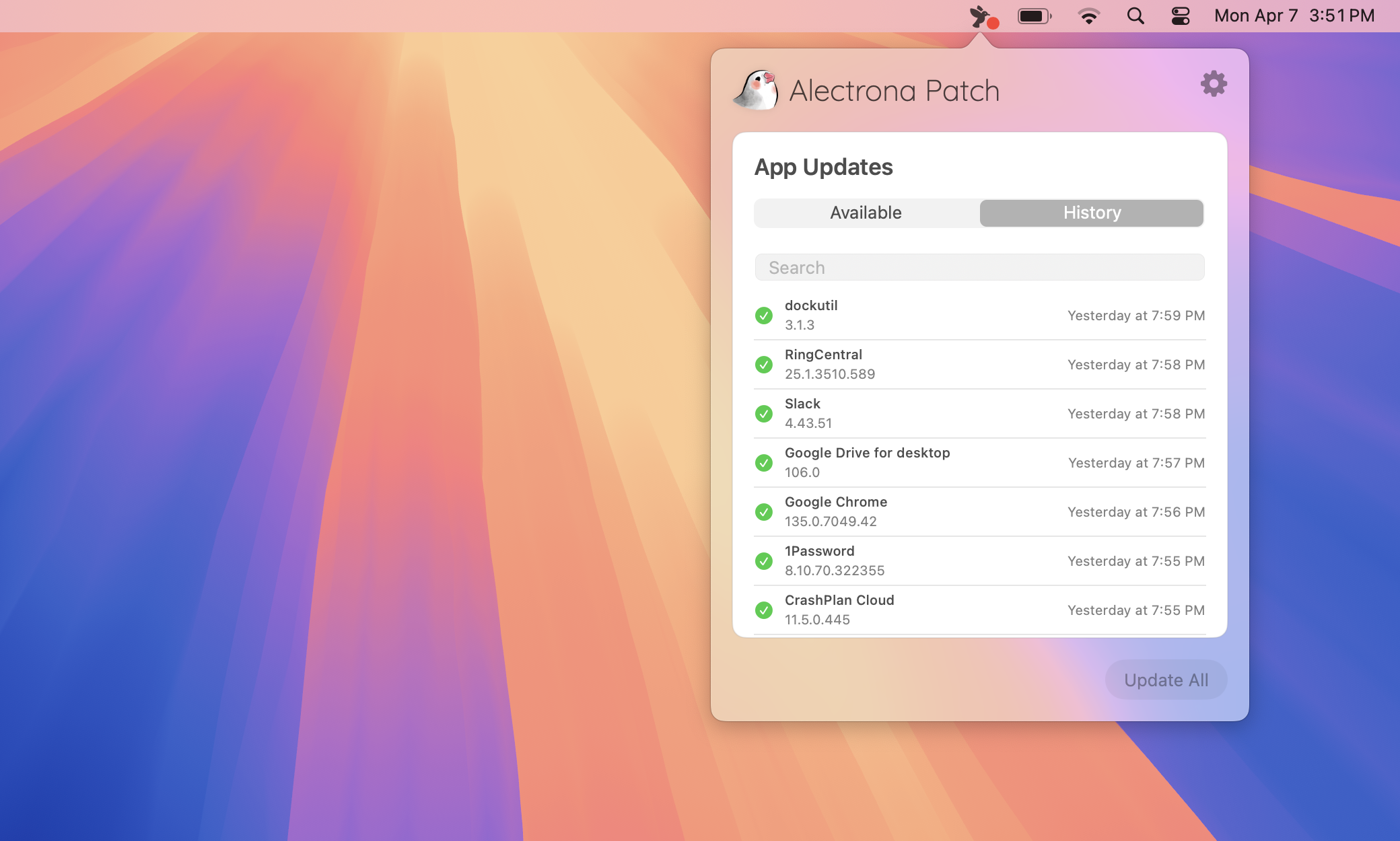Click the status checkmark for 1Password
1400x841 pixels.
(764, 560)
